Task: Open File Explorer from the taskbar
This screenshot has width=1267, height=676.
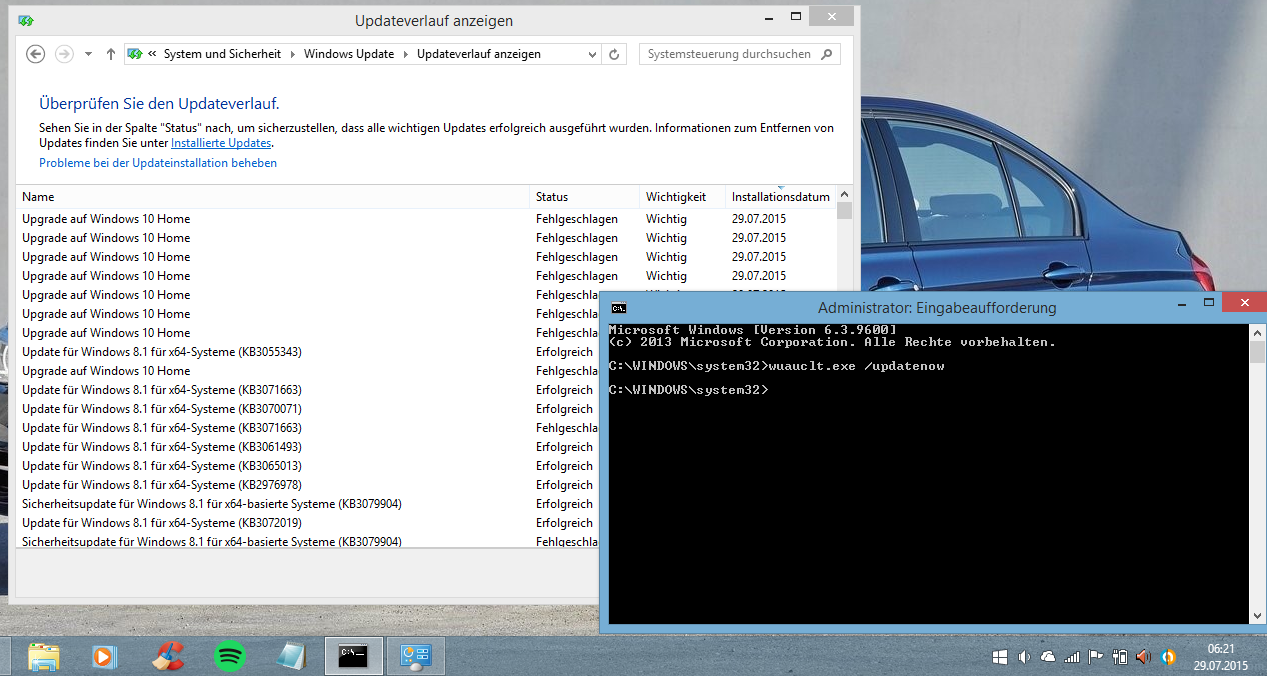Action: click(43, 656)
